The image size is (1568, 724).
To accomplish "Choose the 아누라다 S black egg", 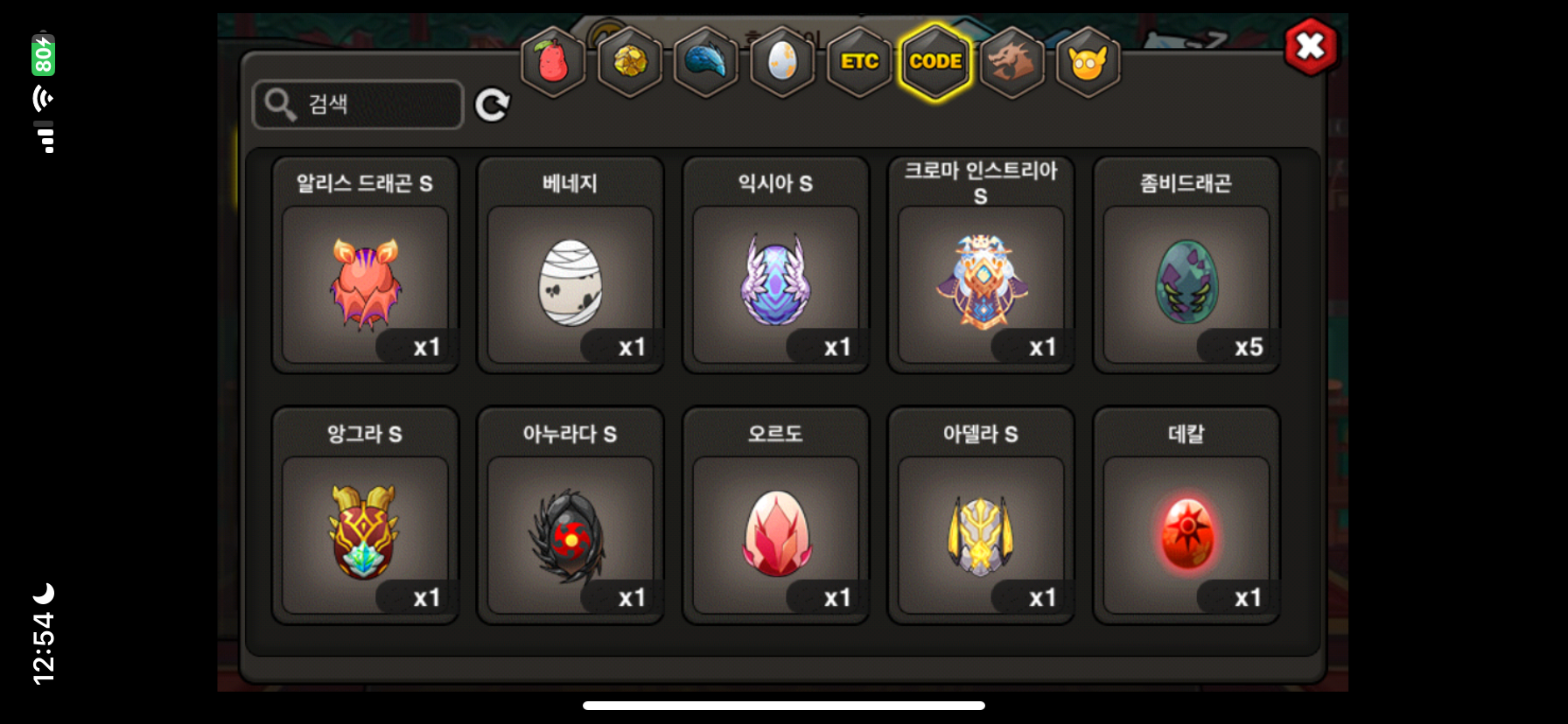I will (x=570, y=516).
